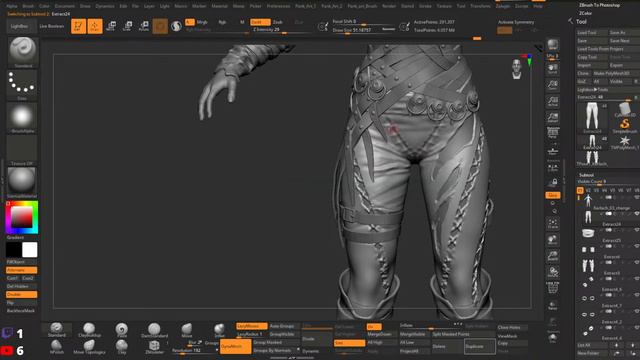Image resolution: width=640 pixels, height=360 pixels.
Task: Toggle Live Boolean
Action: (52, 26)
